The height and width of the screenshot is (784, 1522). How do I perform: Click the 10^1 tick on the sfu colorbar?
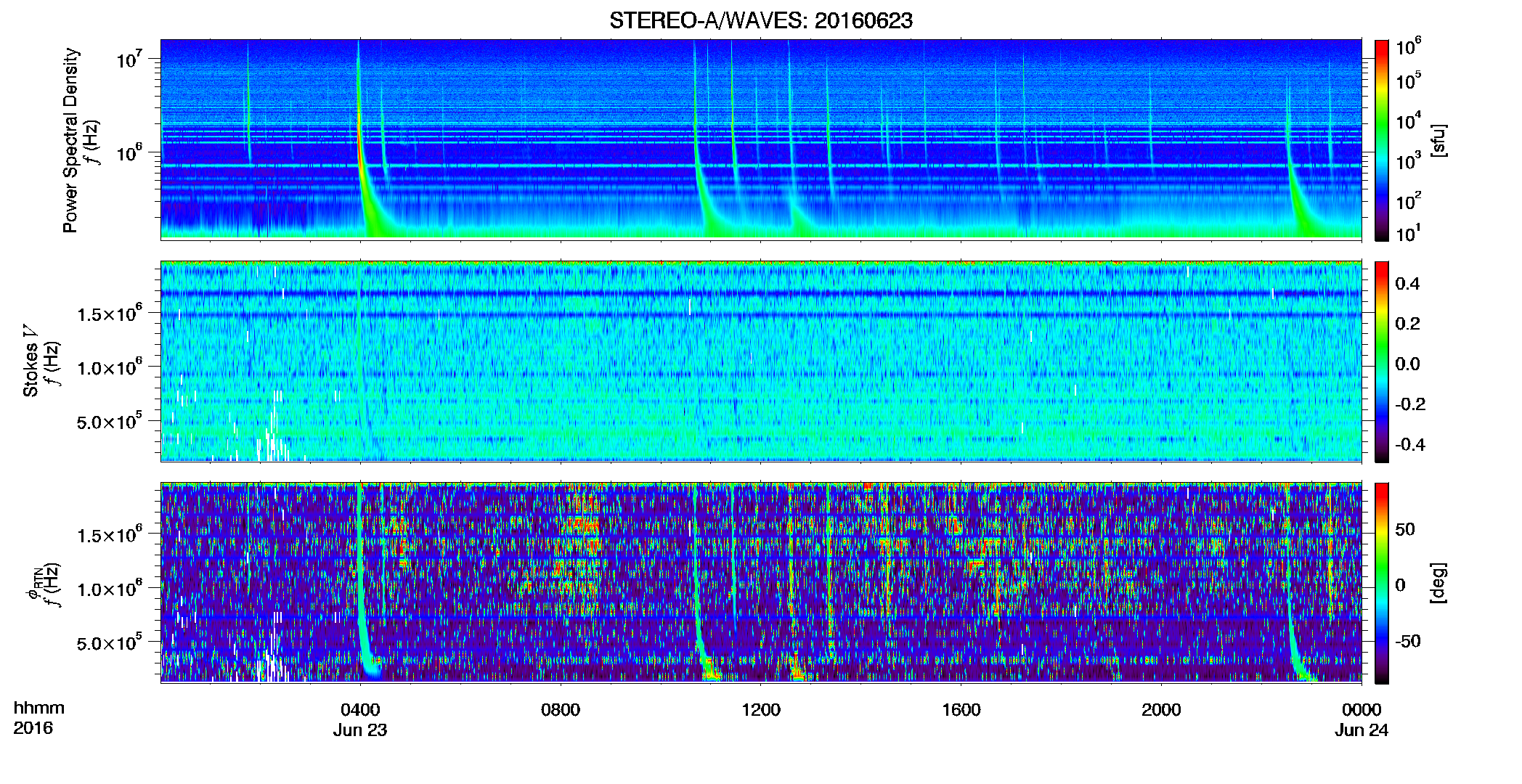click(x=1408, y=234)
